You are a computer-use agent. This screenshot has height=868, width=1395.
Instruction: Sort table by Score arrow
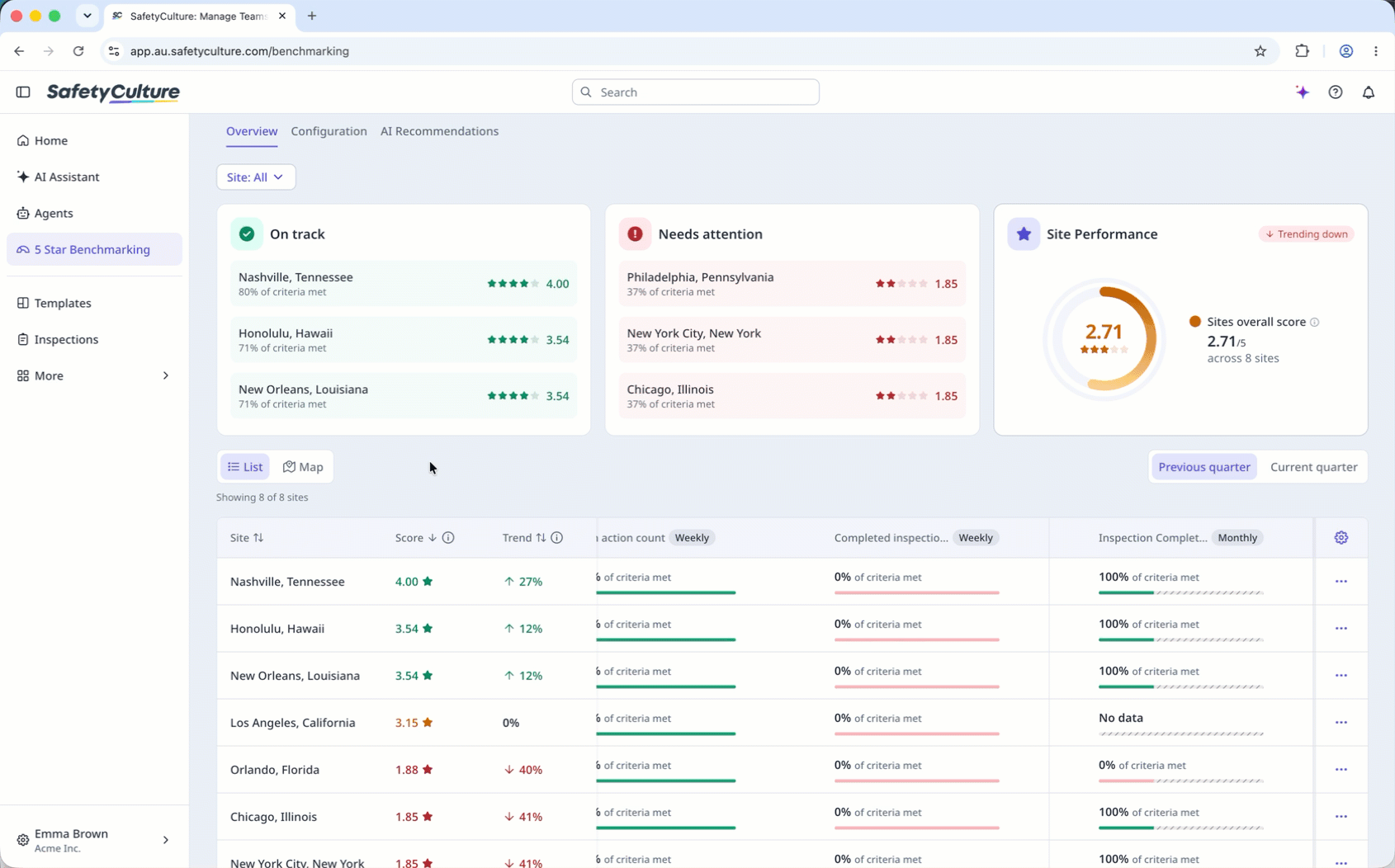tap(432, 537)
